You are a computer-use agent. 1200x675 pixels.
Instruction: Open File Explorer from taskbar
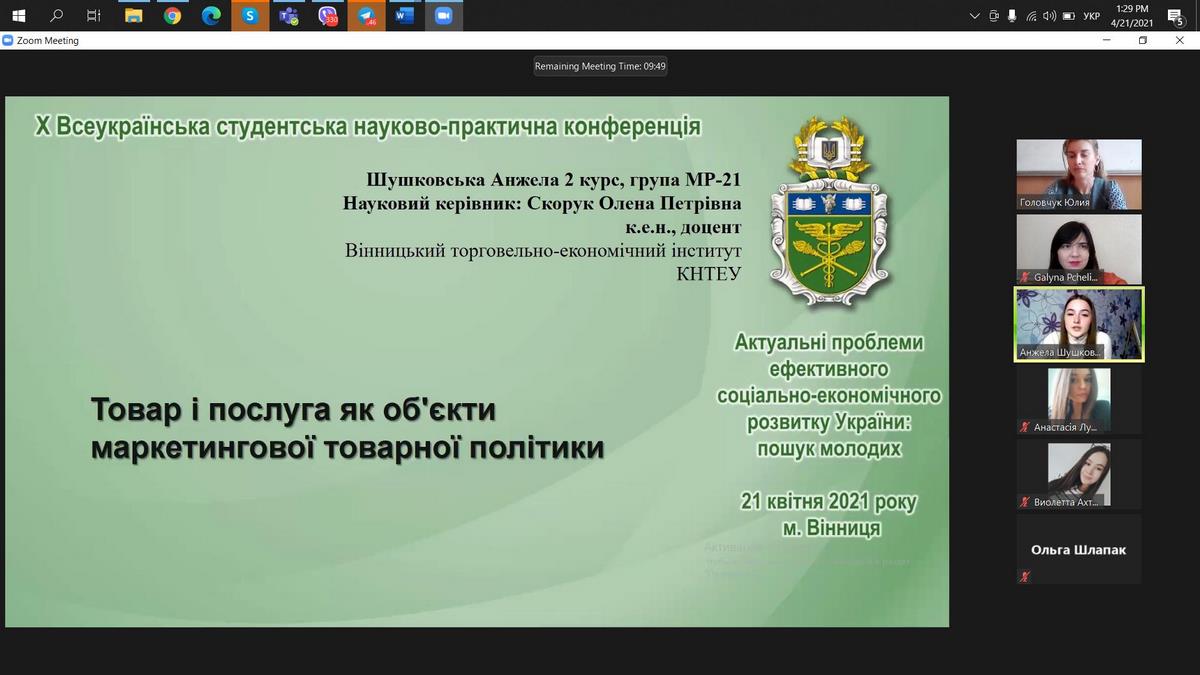click(x=133, y=15)
